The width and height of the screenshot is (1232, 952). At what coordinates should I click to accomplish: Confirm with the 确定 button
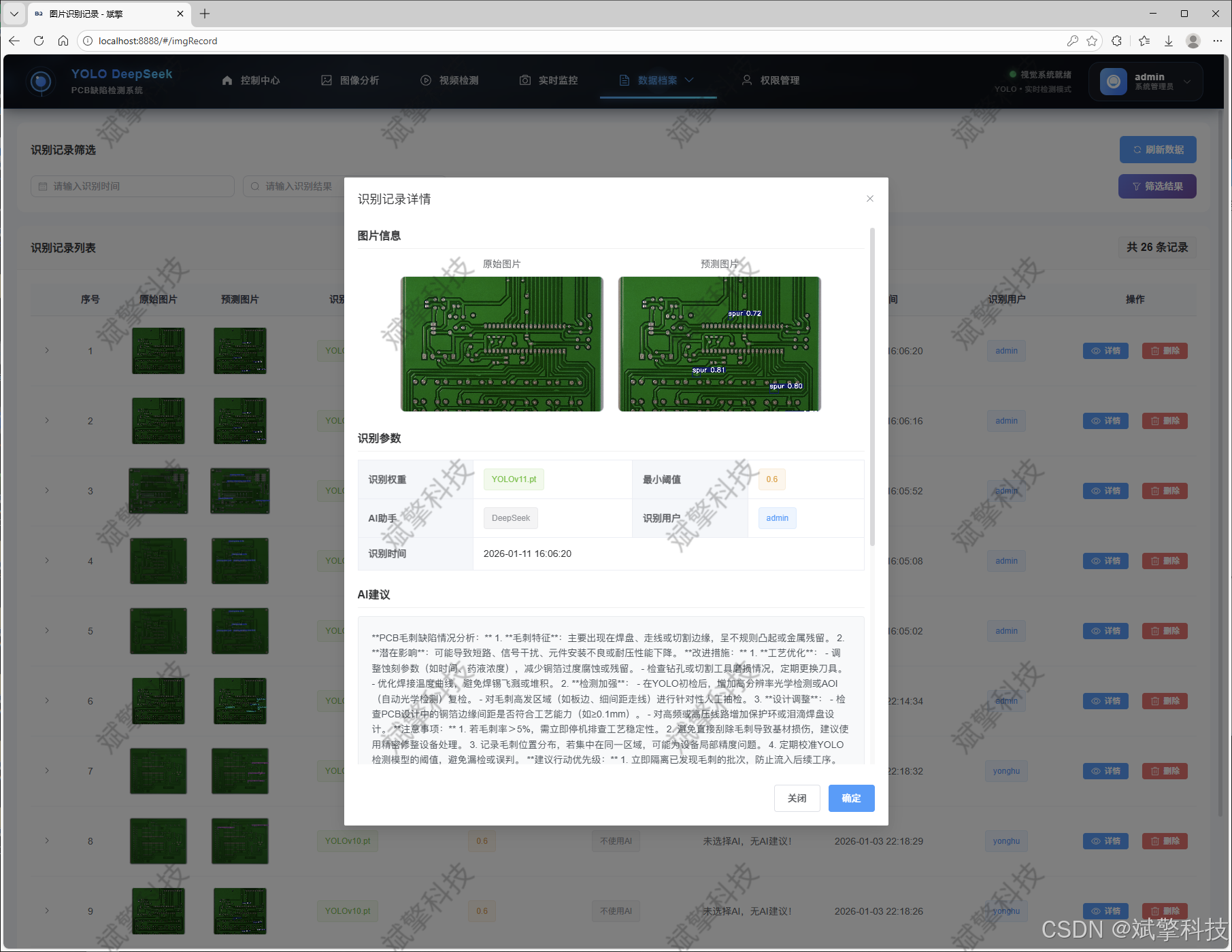coord(851,798)
